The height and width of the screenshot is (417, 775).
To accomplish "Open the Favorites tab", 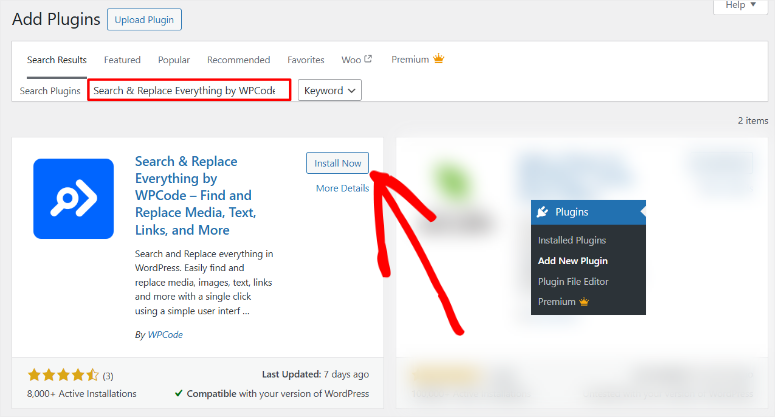I will 306,60.
